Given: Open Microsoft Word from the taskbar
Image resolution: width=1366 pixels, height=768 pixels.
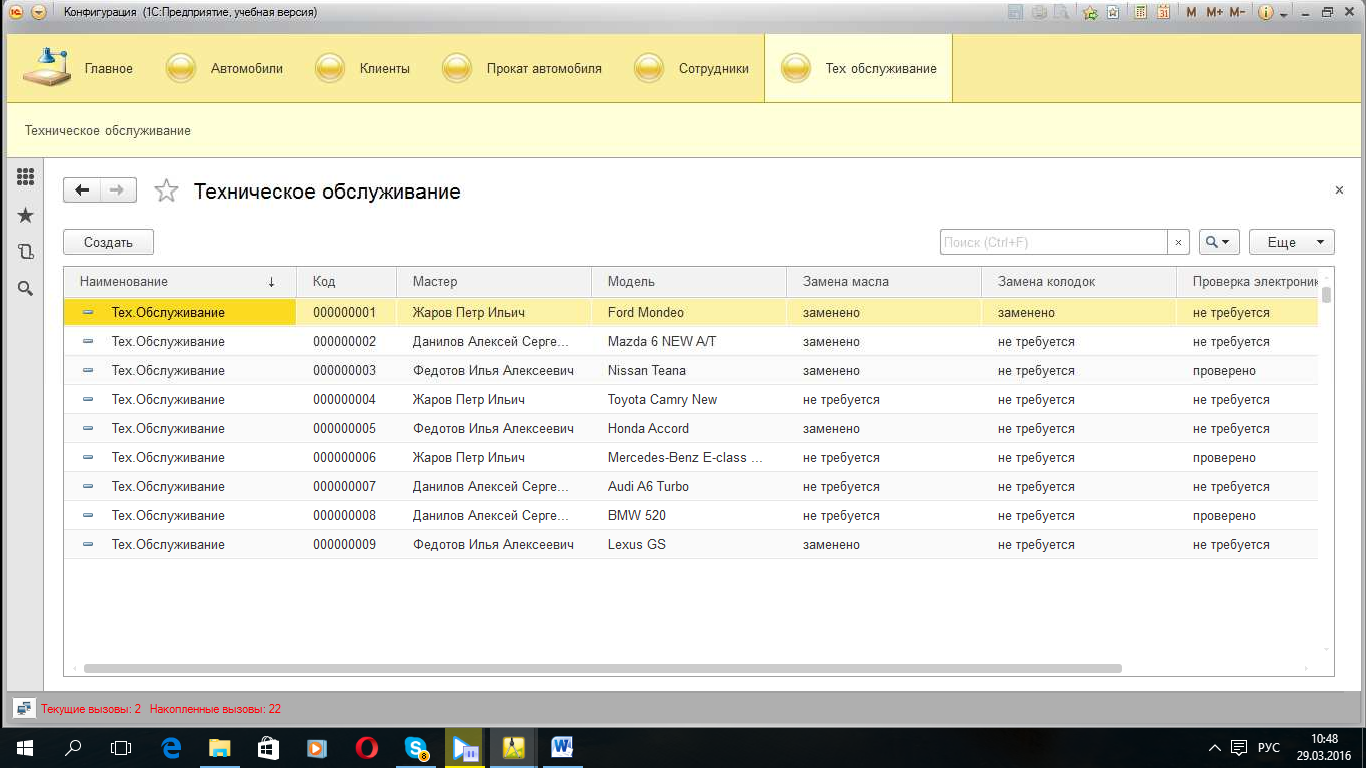Looking at the screenshot, I should coord(562,747).
